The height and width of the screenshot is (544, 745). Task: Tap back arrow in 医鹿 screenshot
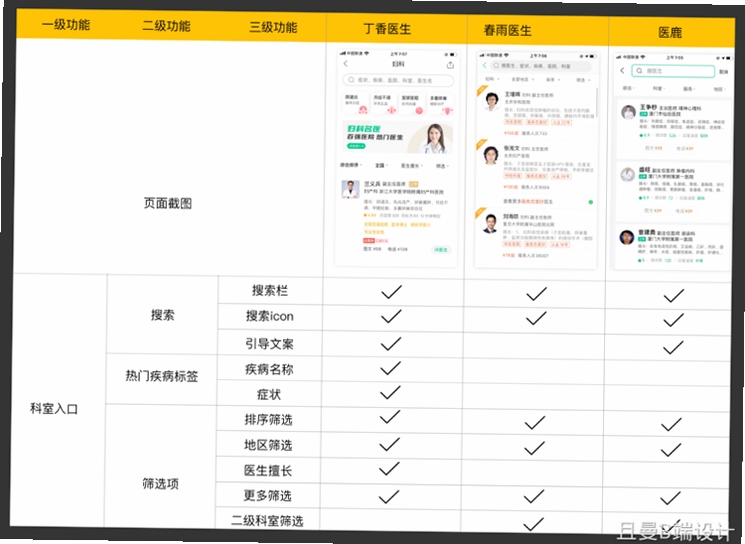click(622, 70)
